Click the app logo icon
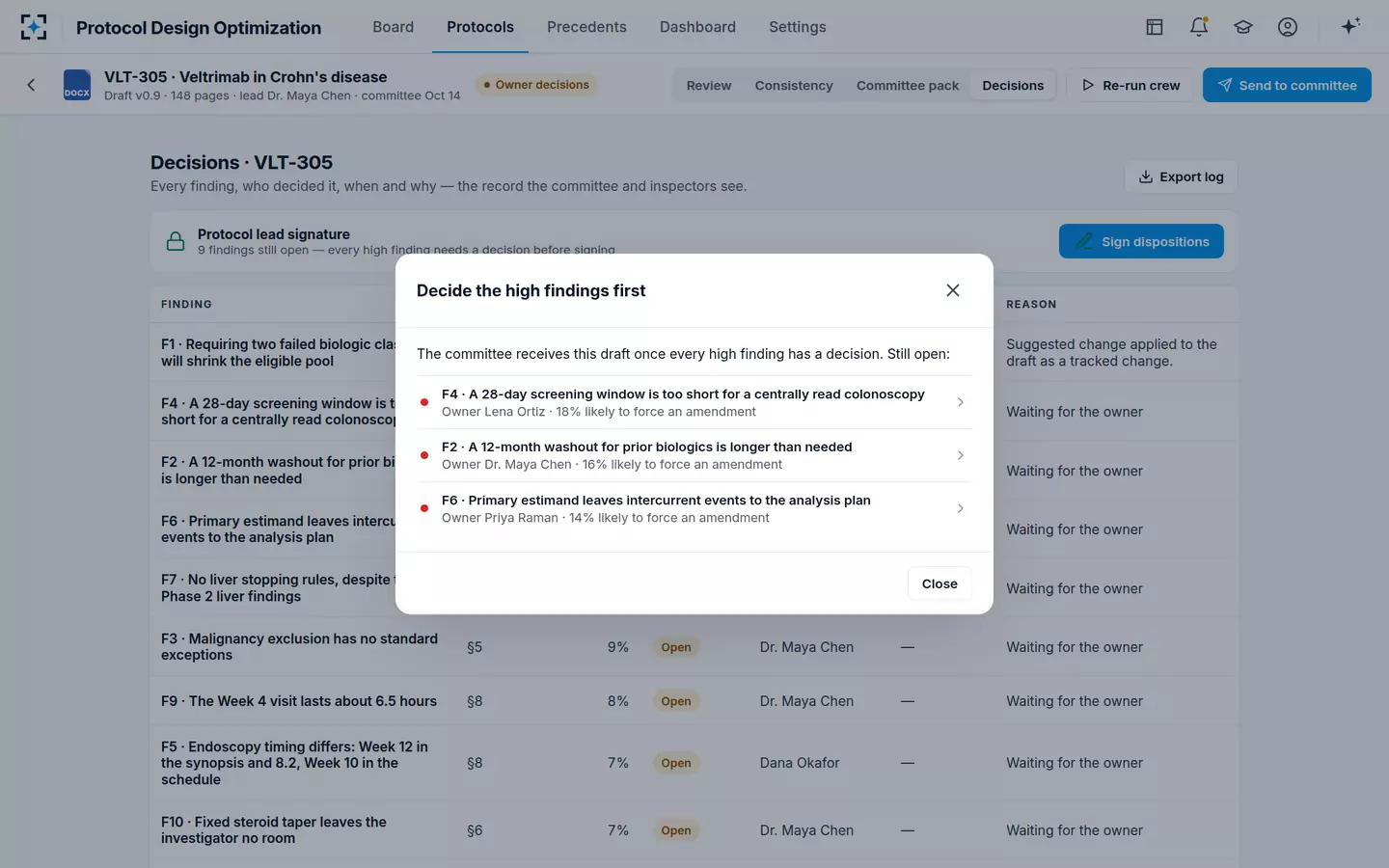The image size is (1389, 868). point(34,27)
